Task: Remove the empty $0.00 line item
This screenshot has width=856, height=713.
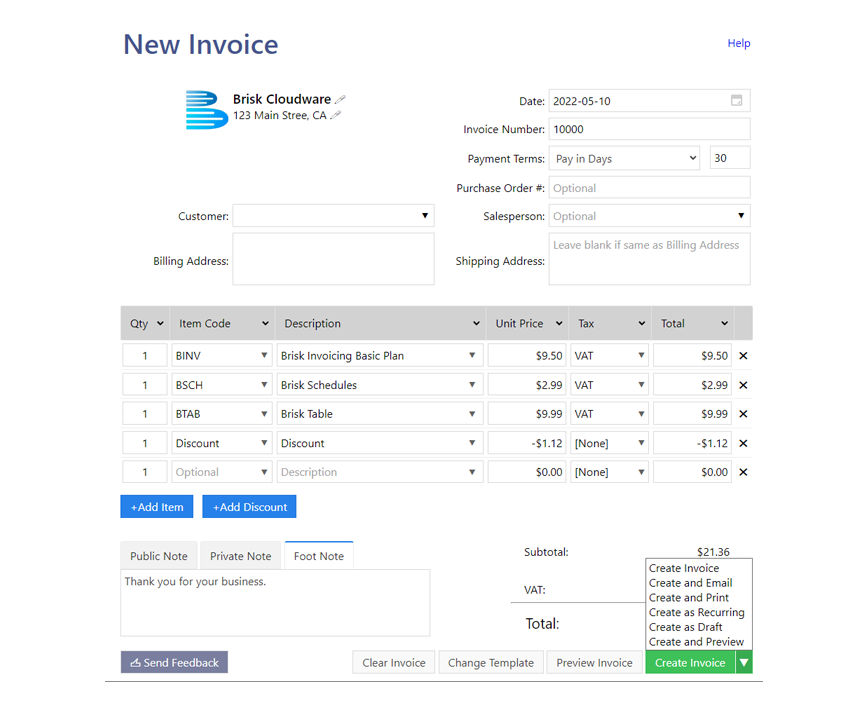Action: (x=743, y=472)
